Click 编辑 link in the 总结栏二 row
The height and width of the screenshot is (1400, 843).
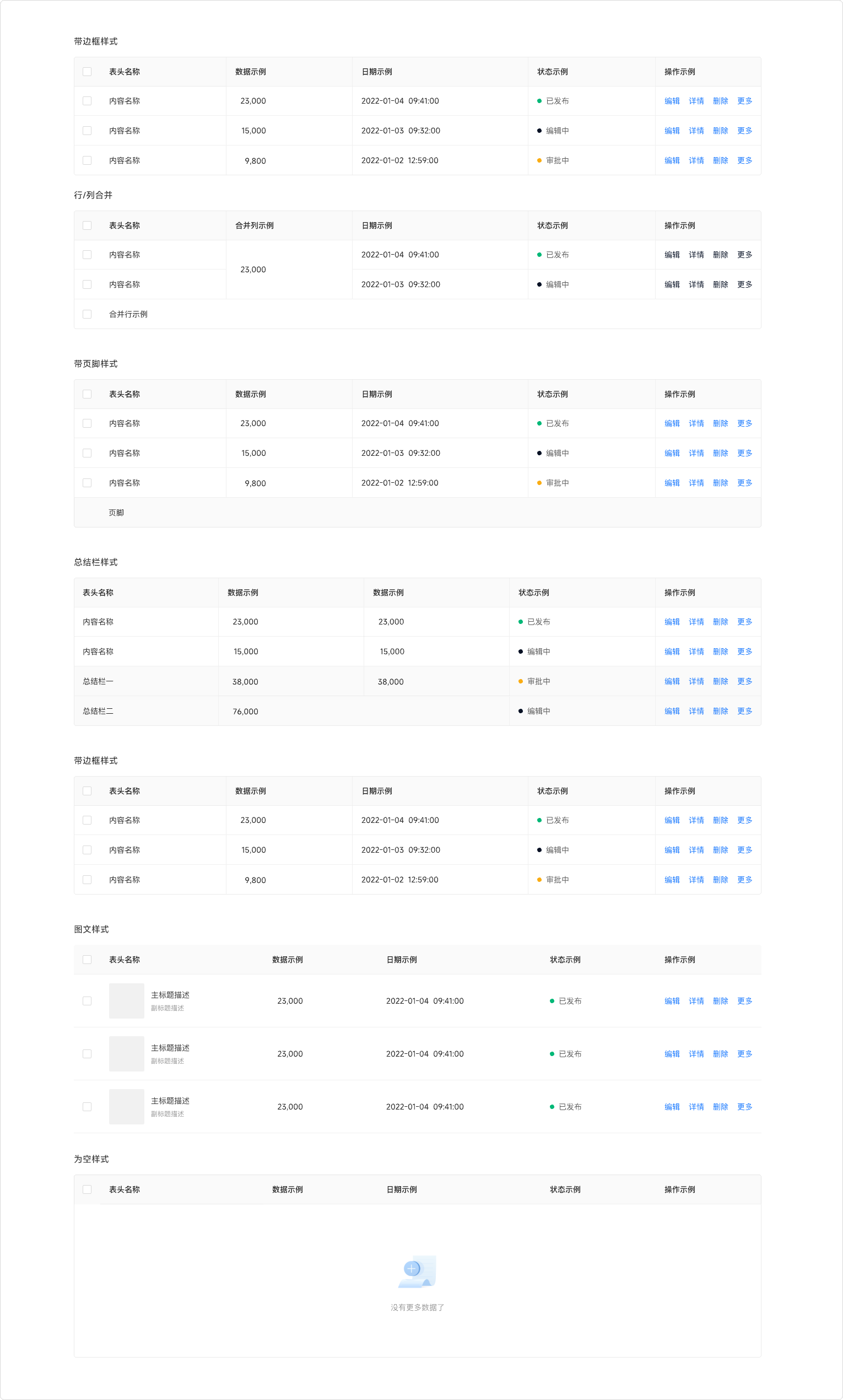672,711
